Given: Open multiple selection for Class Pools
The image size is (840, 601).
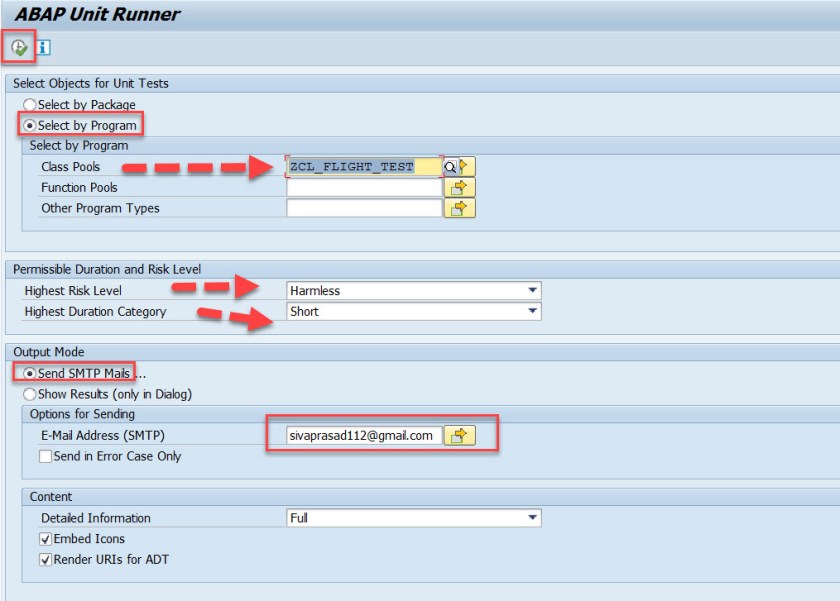Looking at the screenshot, I should [x=467, y=167].
